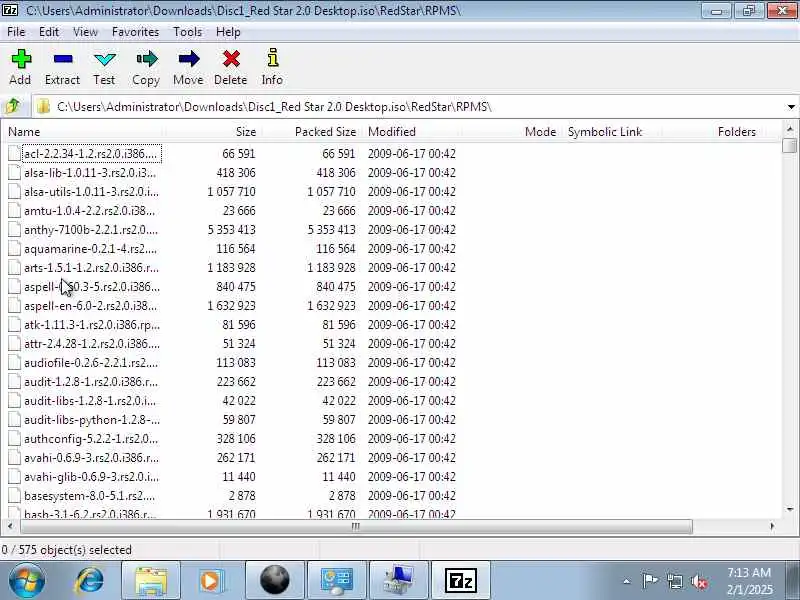Launch Internet Explorer from taskbar
The height and width of the screenshot is (600, 800).
(x=90, y=581)
